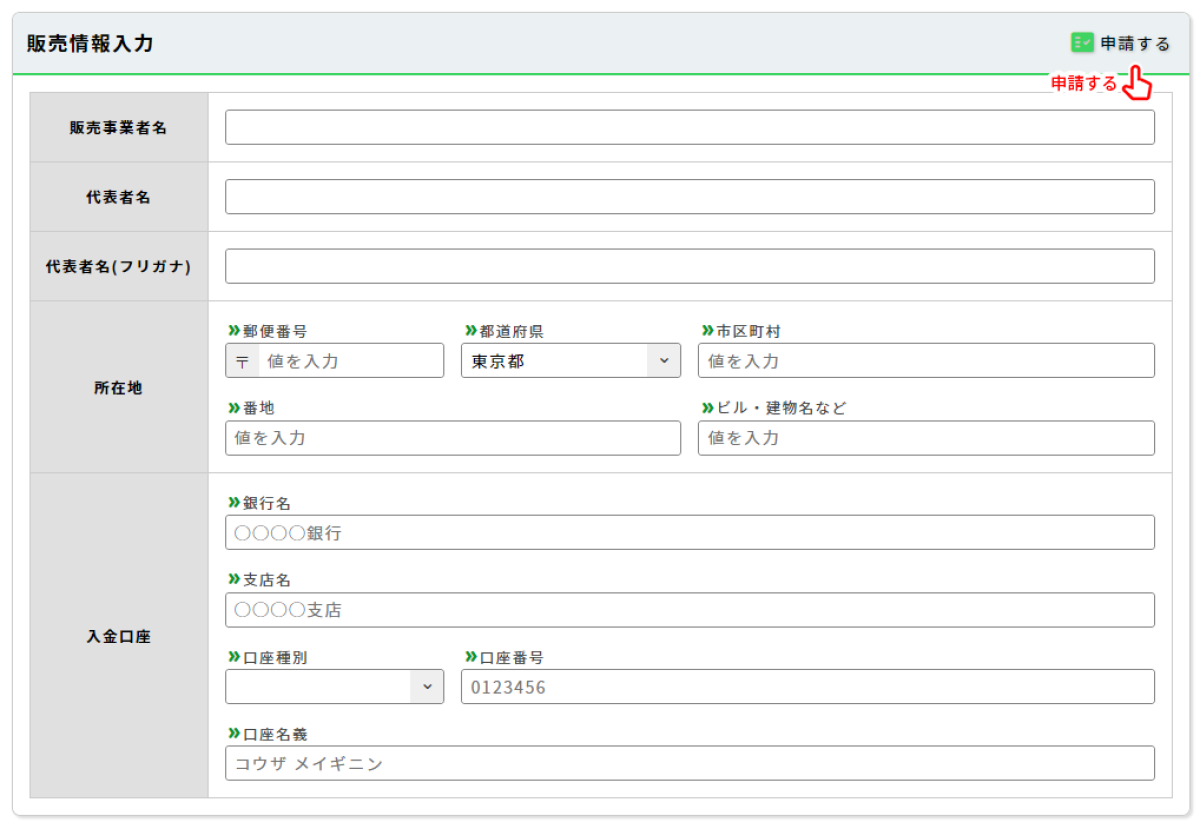Click the 支店名 field with ○○○○支店 placeholder
The image size is (1200, 829).
(689, 610)
